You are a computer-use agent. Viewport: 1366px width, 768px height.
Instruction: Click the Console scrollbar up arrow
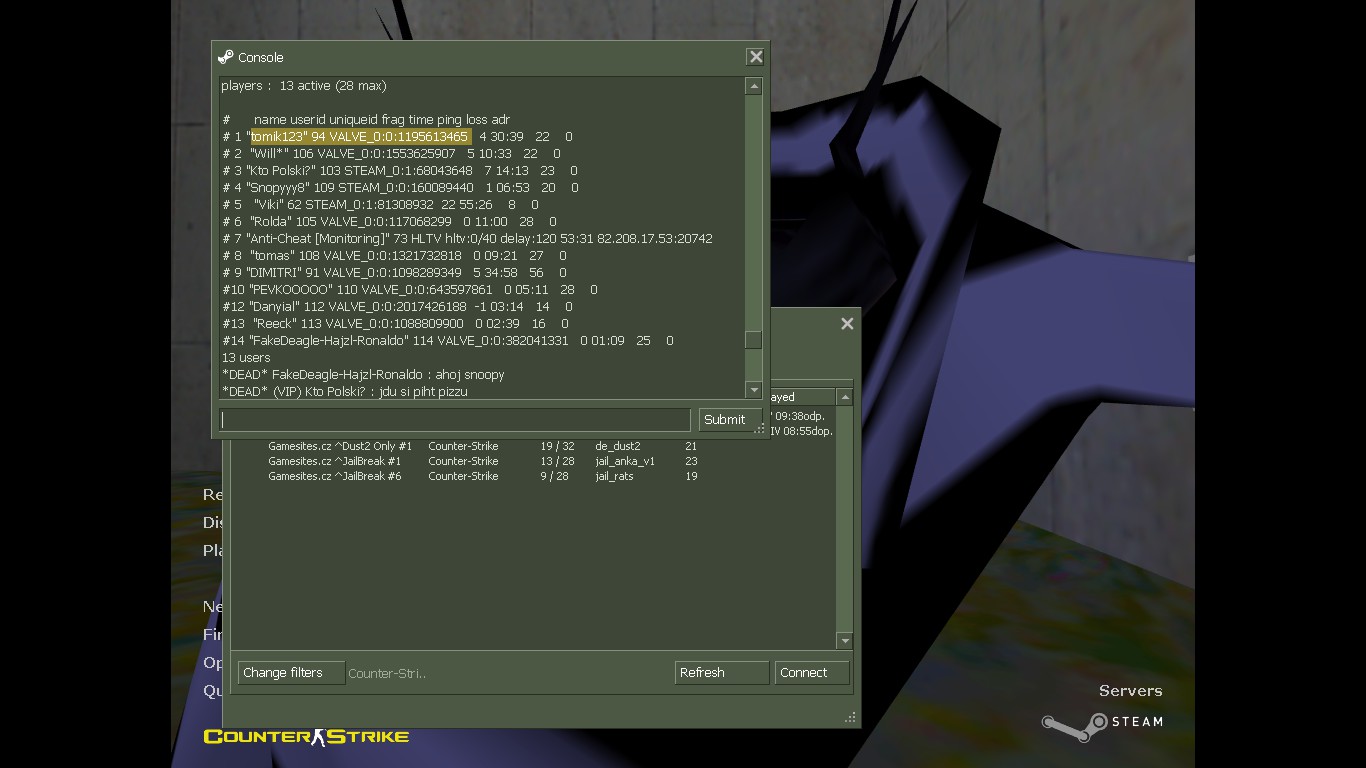754,87
